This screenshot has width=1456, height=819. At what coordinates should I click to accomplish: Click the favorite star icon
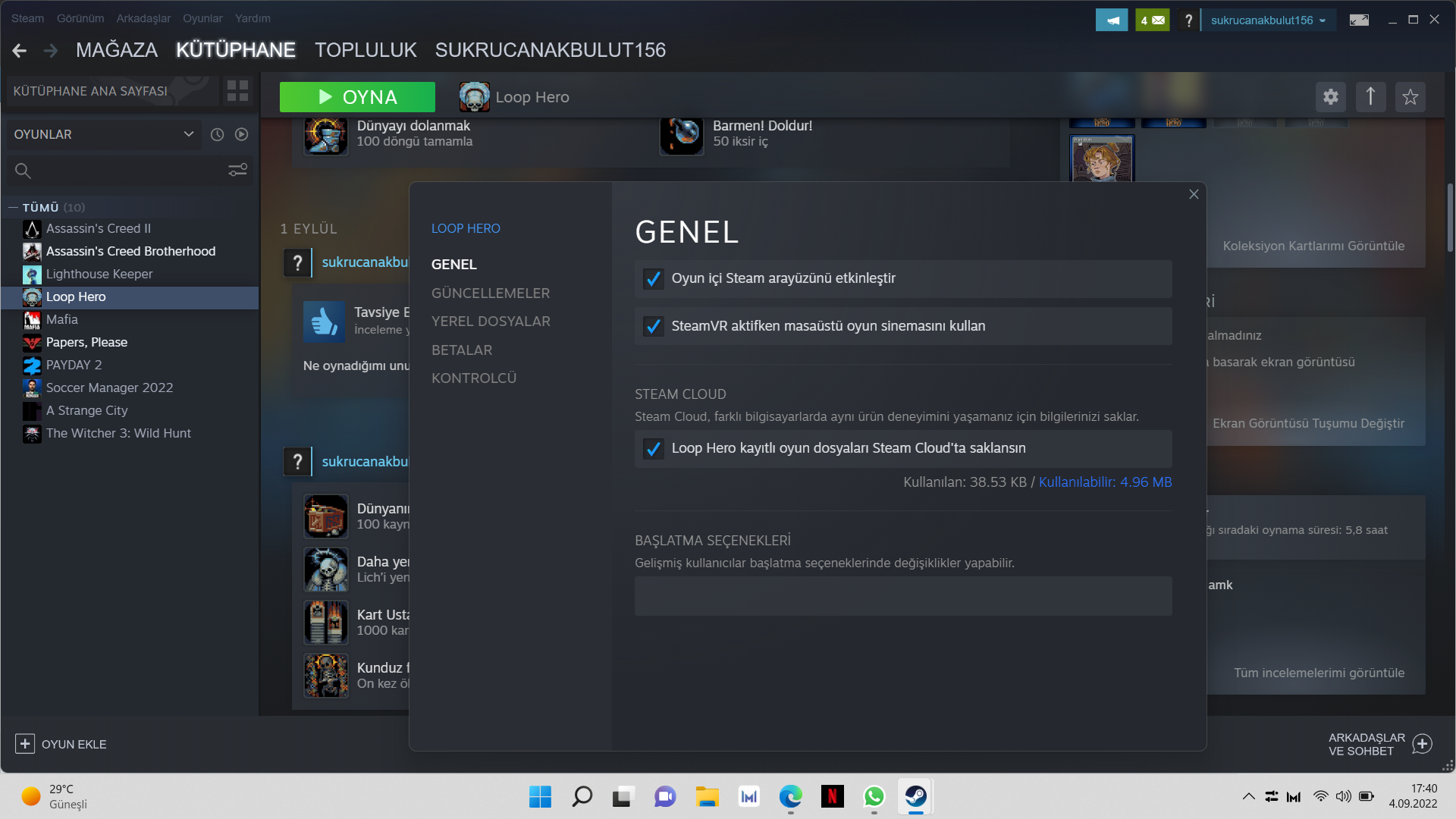coord(1410,97)
